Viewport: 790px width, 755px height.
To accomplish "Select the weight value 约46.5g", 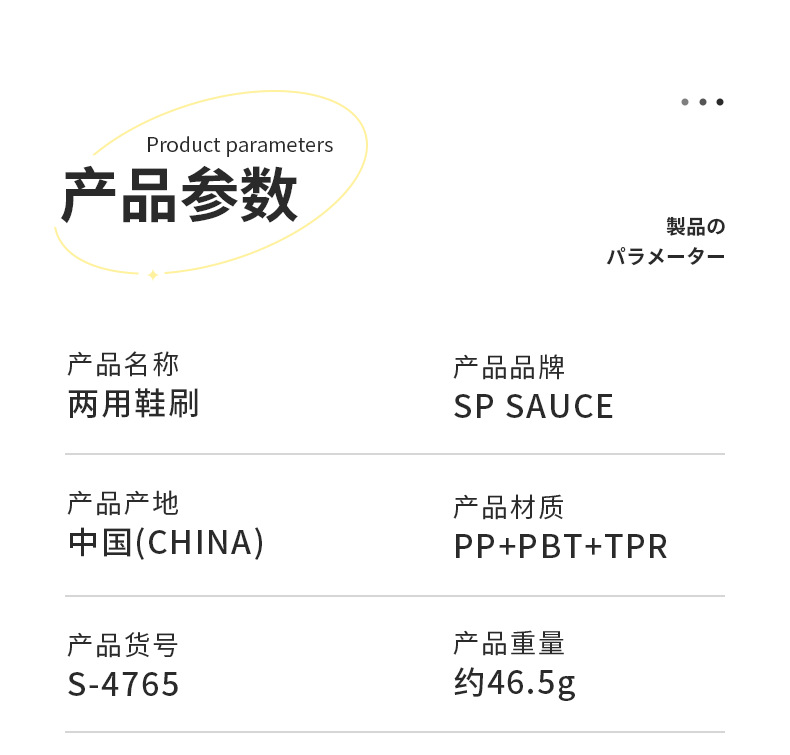I will point(514,683).
